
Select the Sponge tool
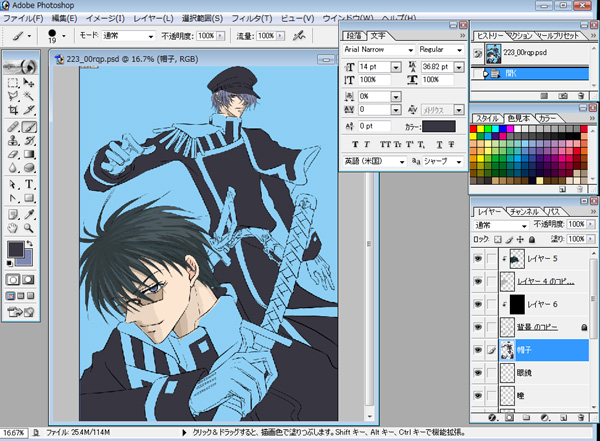pyautogui.click(x=29, y=168)
